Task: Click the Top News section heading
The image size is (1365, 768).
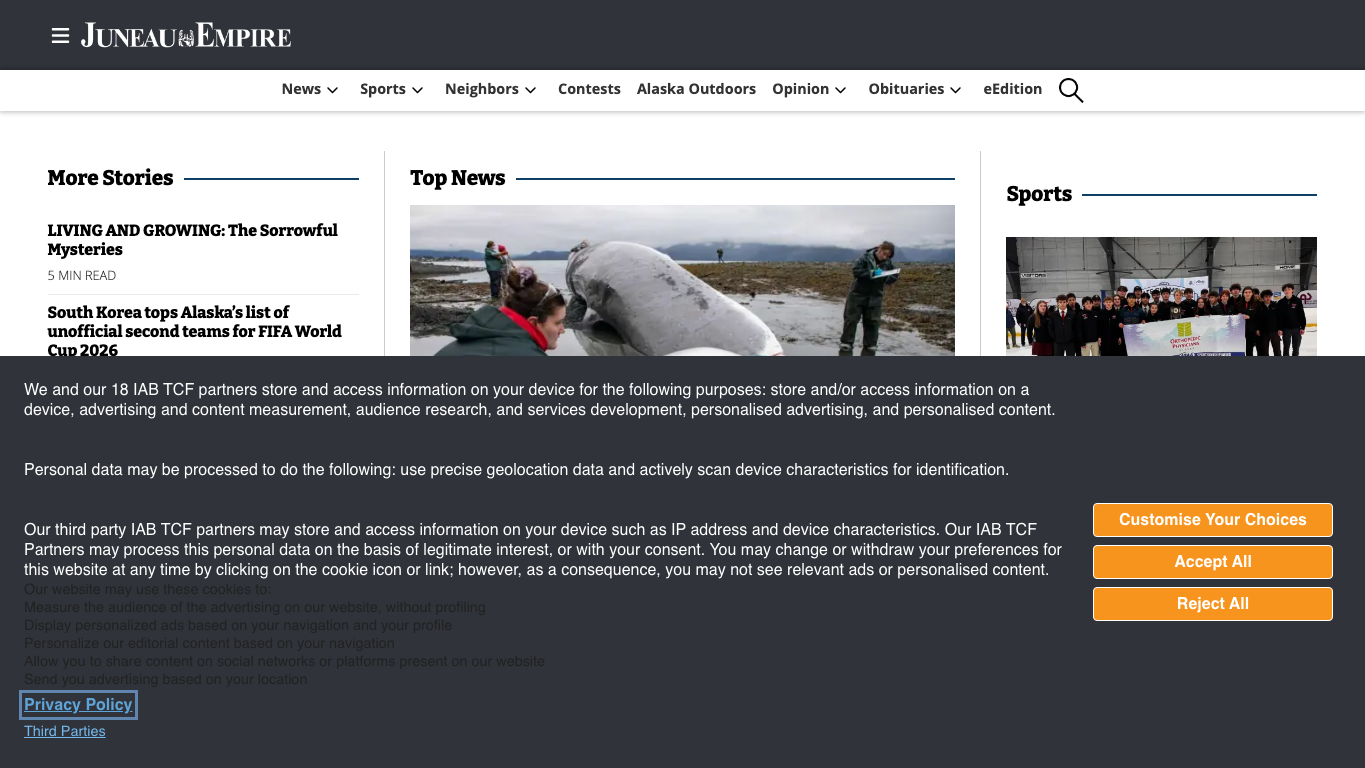Action: 458,178
